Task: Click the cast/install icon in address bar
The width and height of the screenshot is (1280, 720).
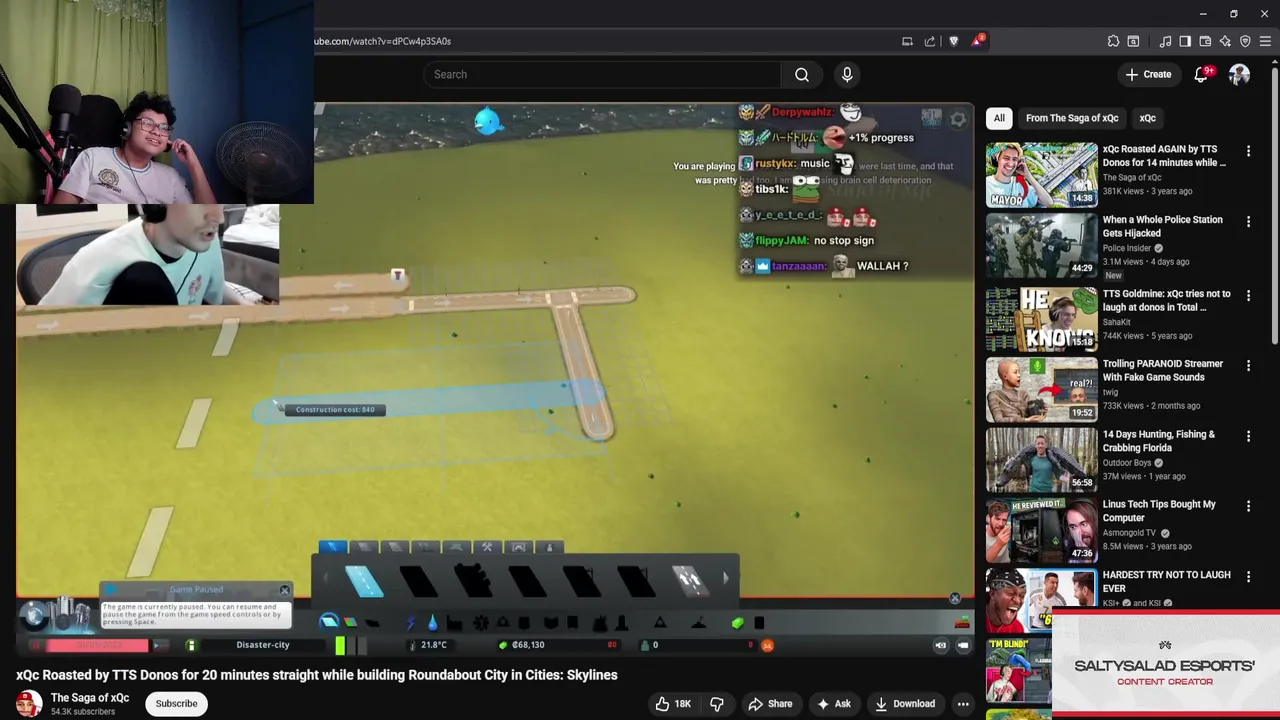Action: pyautogui.click(x=907, y=41)
